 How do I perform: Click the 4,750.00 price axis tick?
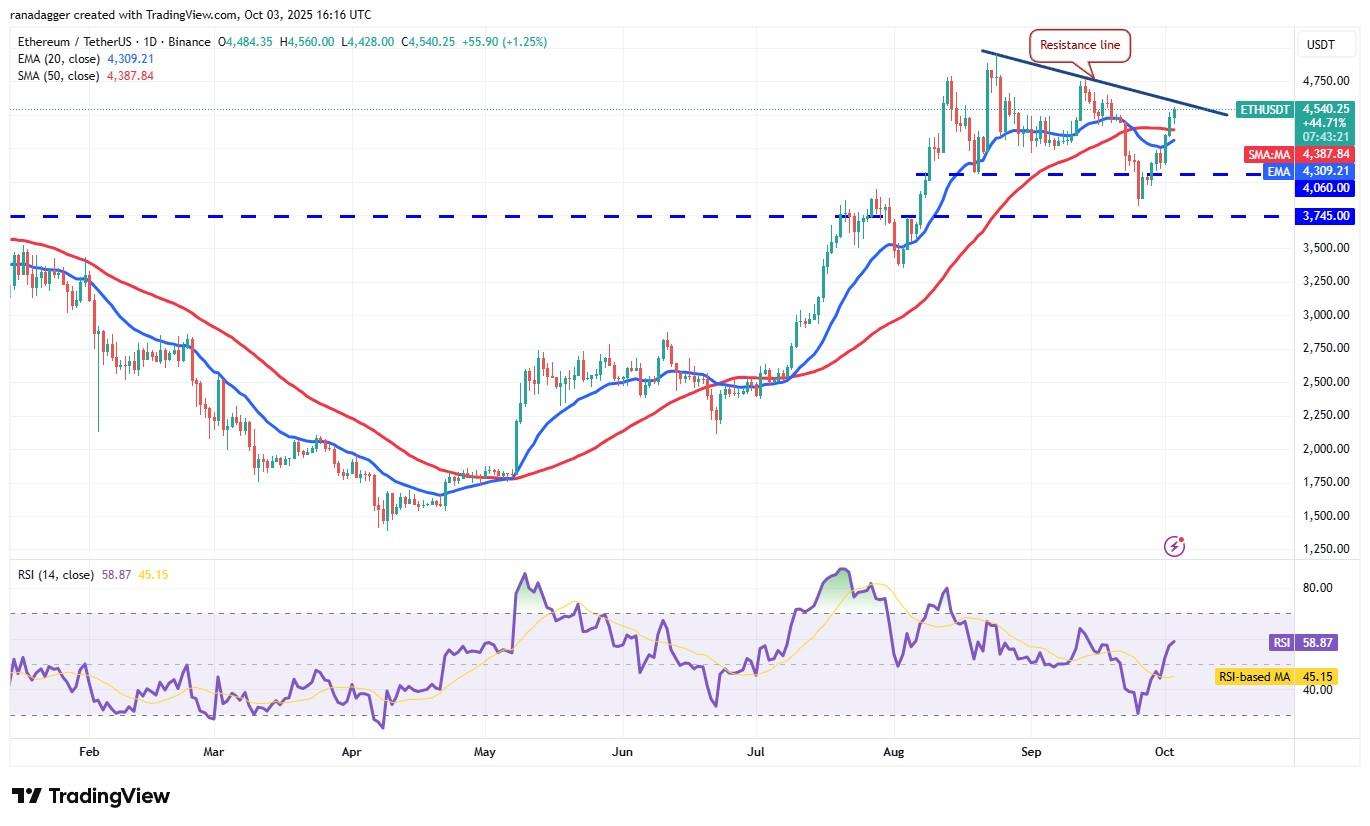coord(1324,81)
